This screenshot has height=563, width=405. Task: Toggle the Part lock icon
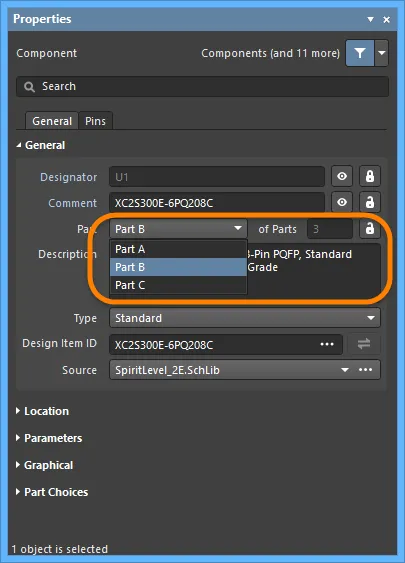370,228
